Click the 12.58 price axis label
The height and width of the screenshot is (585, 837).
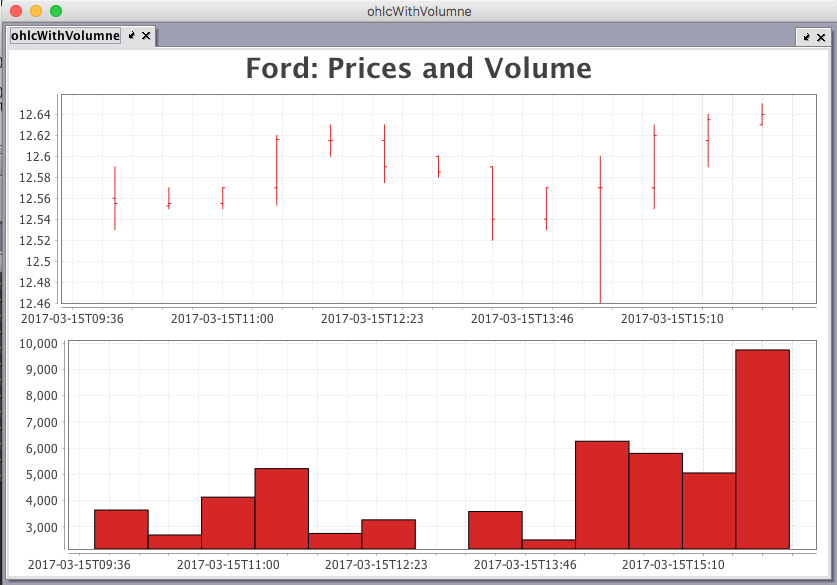click(x=35, y=178)
